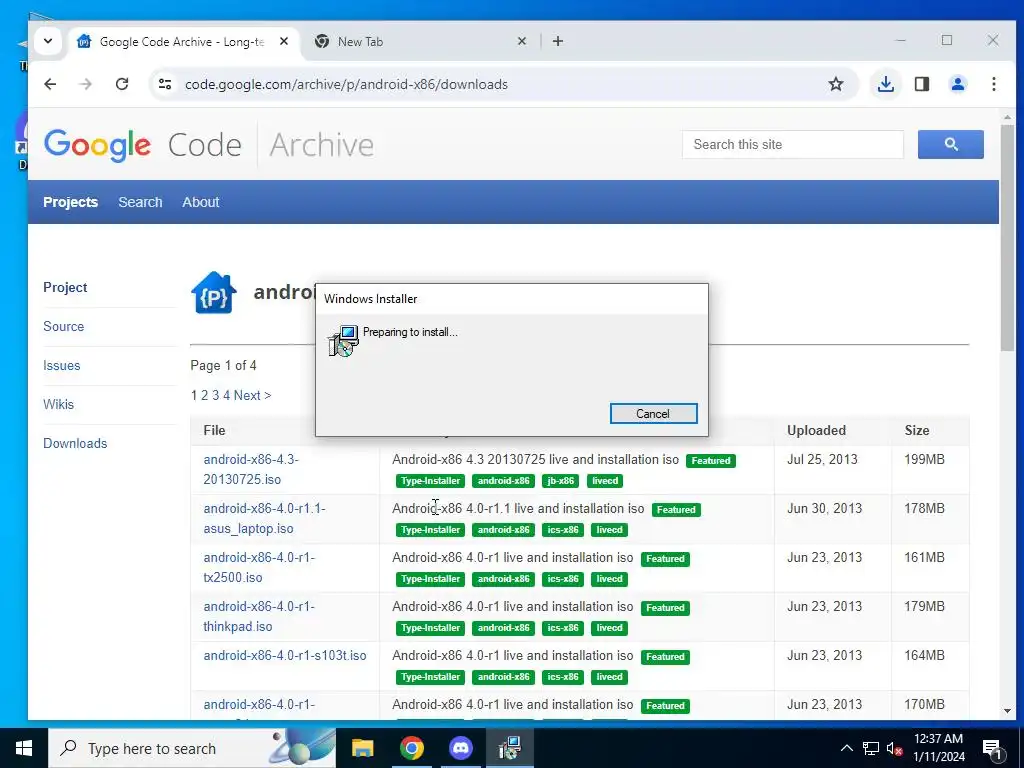The image size is (1024, 768).
Task: Open the Projects nav item
Action: [x=71, y=202]
